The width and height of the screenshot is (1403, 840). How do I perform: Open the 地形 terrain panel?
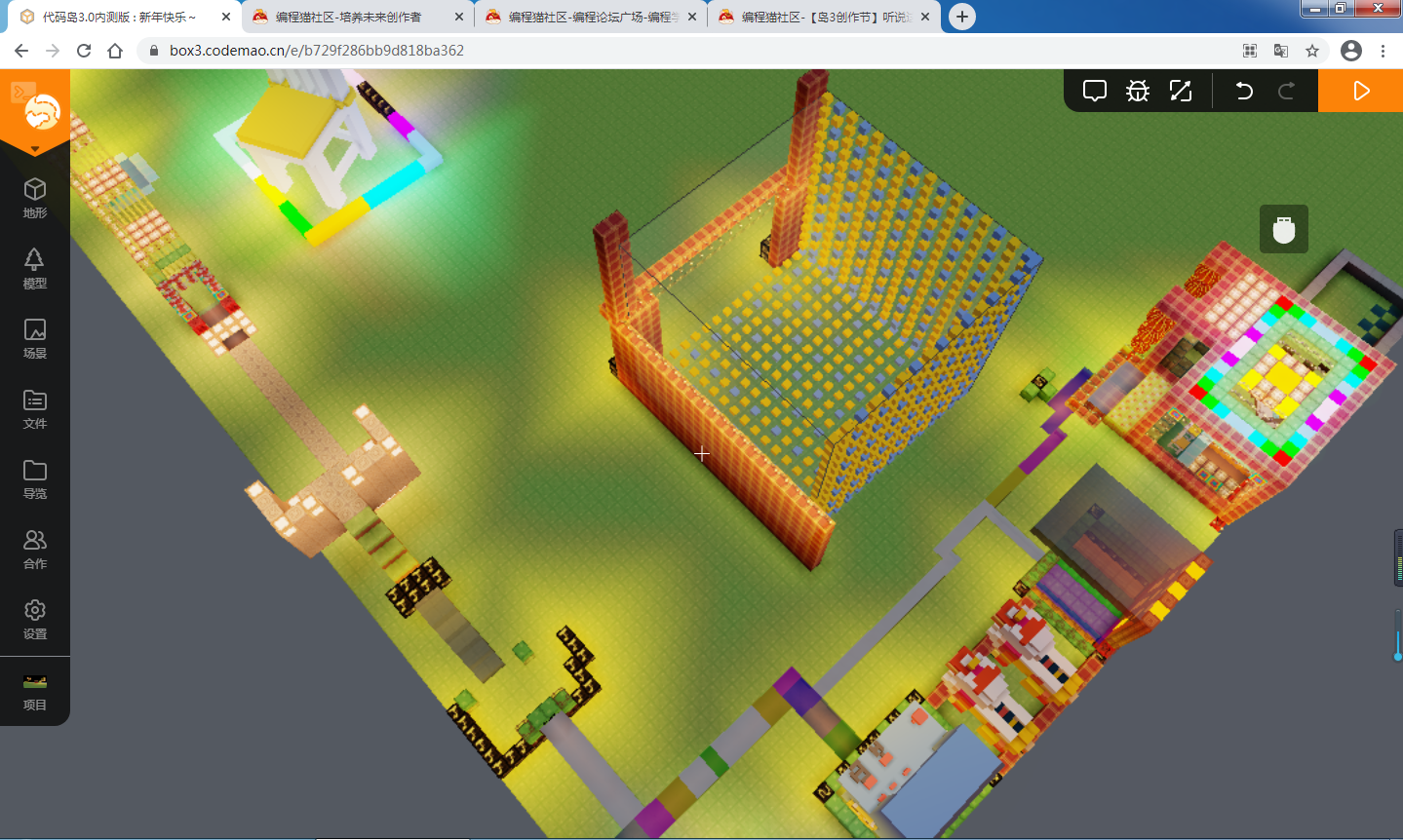tap(35, 198)
